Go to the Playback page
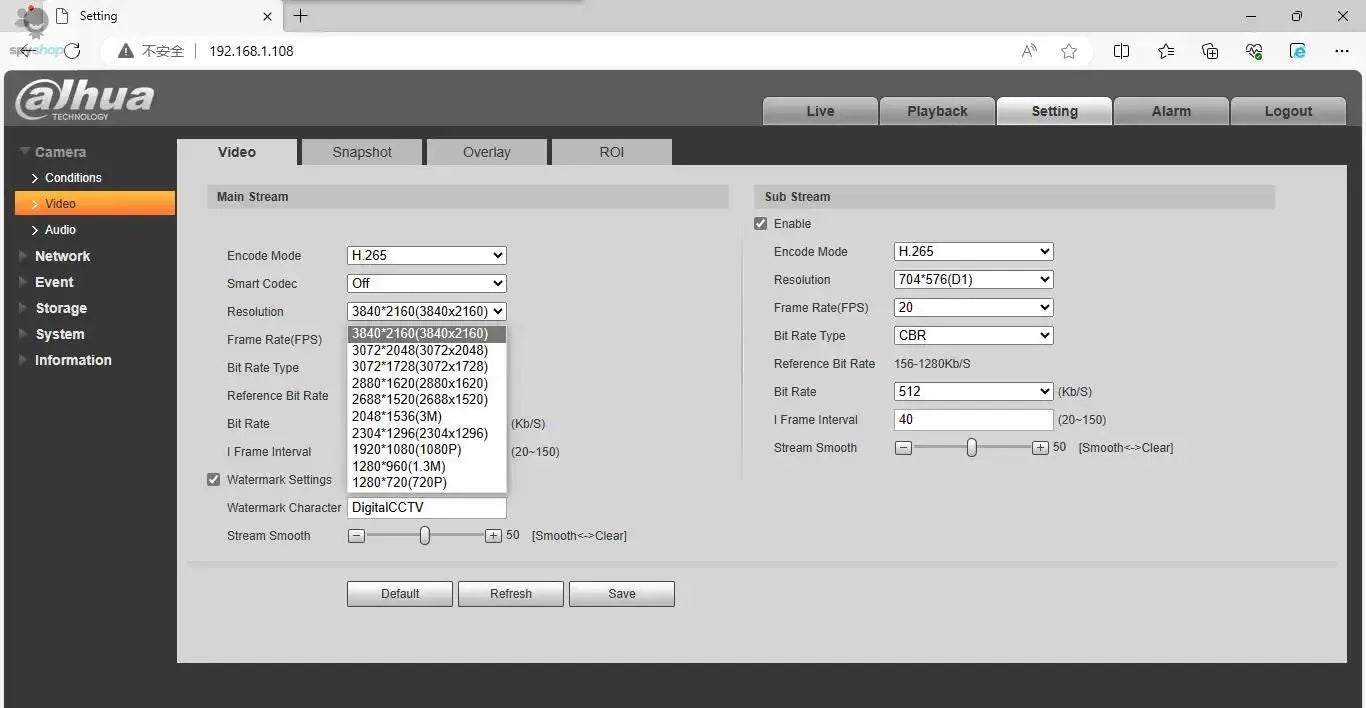 tap(936, 111)
